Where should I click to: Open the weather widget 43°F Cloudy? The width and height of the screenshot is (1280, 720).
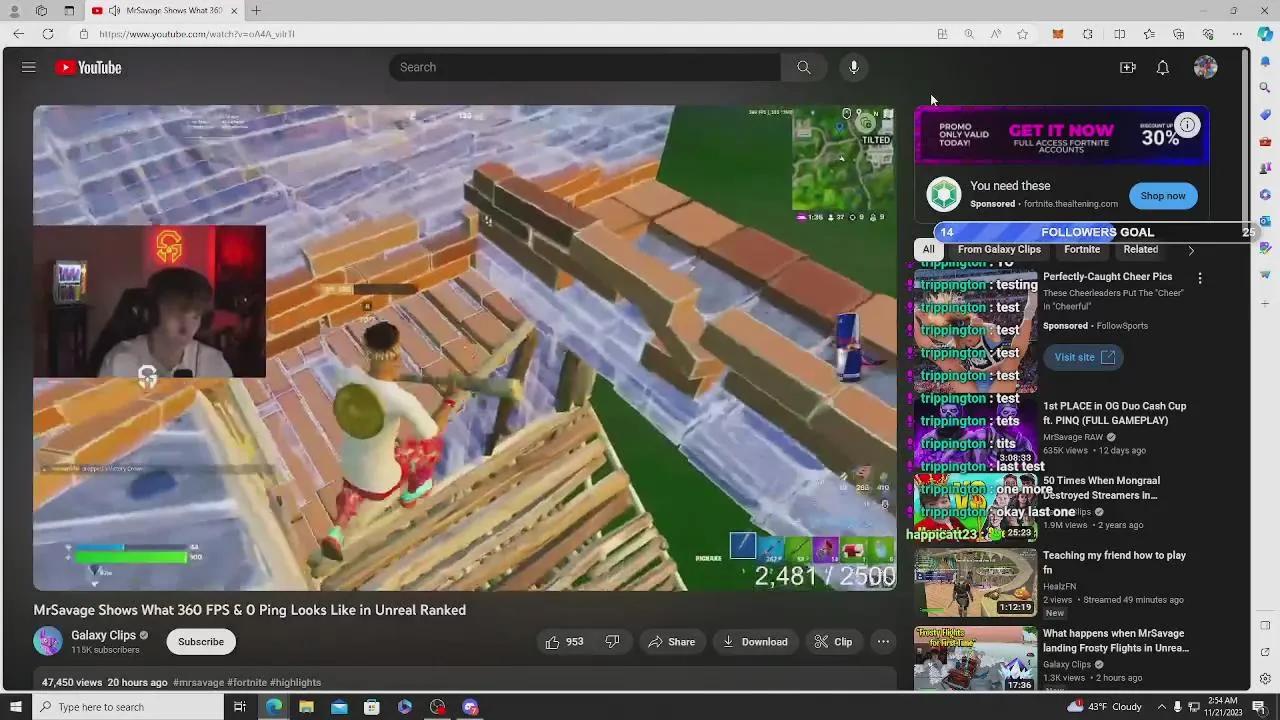click(1105, 707)
